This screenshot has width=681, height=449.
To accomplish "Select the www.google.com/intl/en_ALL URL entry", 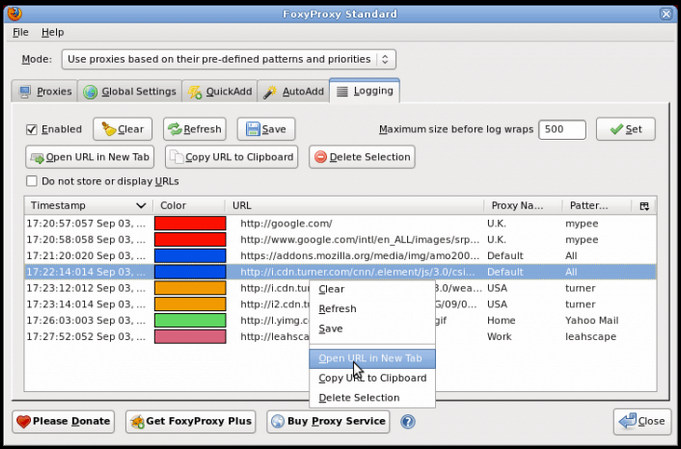I will [x=360, y=240].
